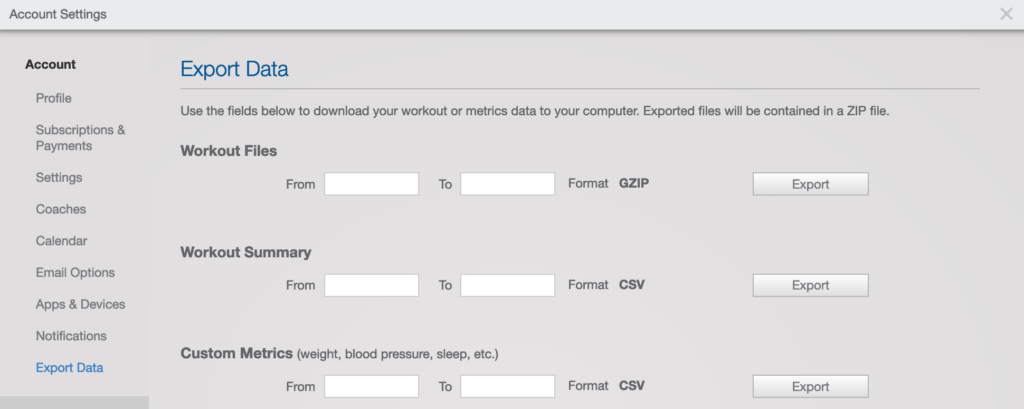Select Coaches in the sidebar

click(x=61, y=209)
